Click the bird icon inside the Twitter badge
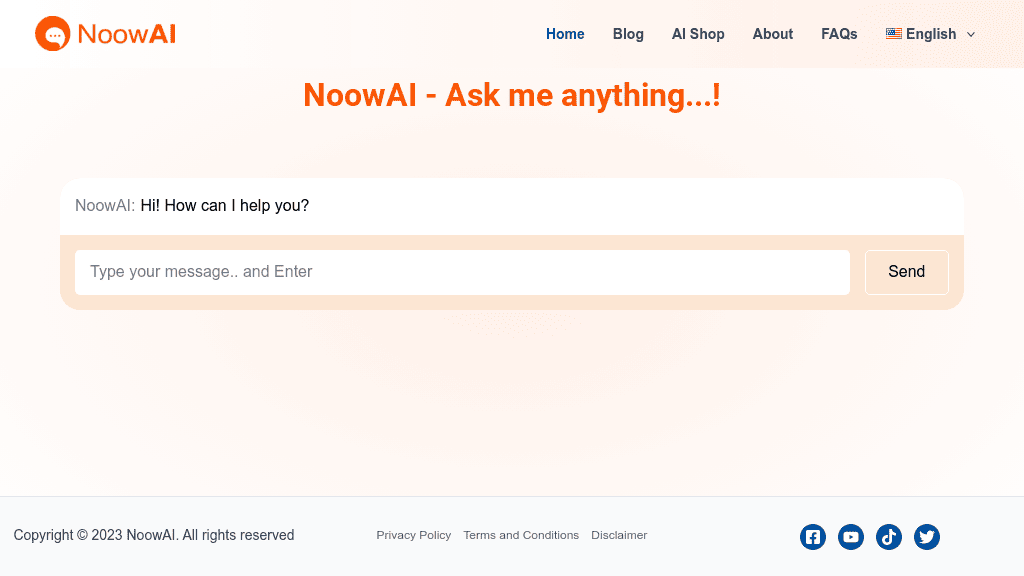This screenshot has height=576, width=1024. coord(927,537)
